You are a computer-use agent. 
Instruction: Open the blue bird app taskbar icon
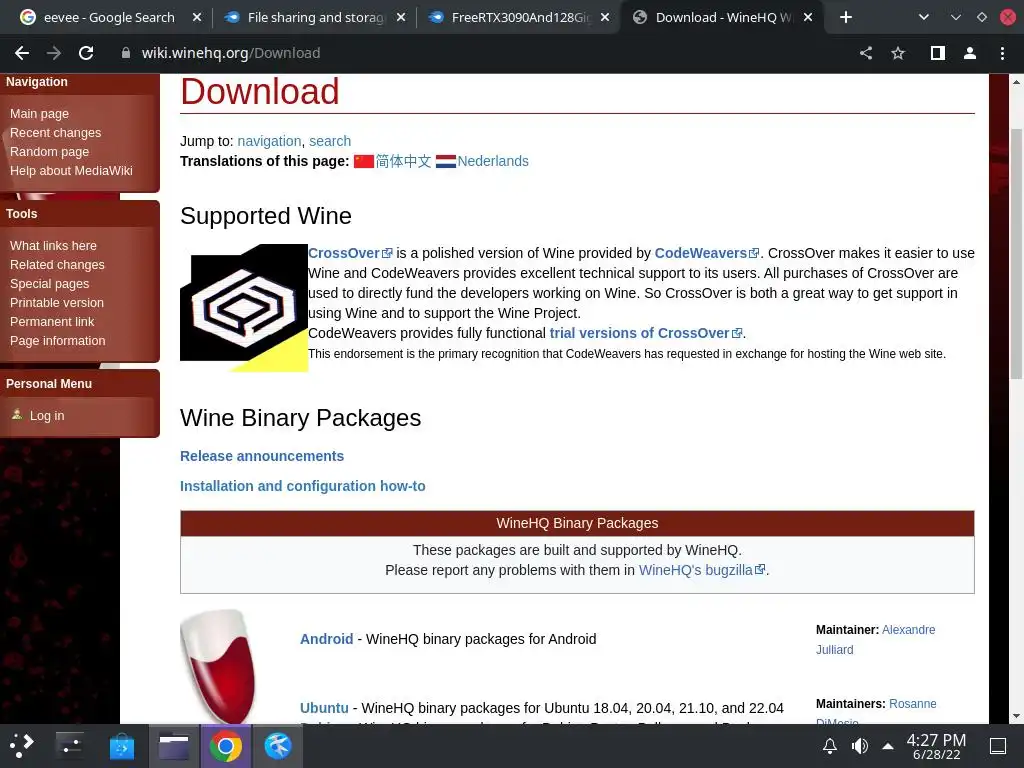(x=278, y=746)
